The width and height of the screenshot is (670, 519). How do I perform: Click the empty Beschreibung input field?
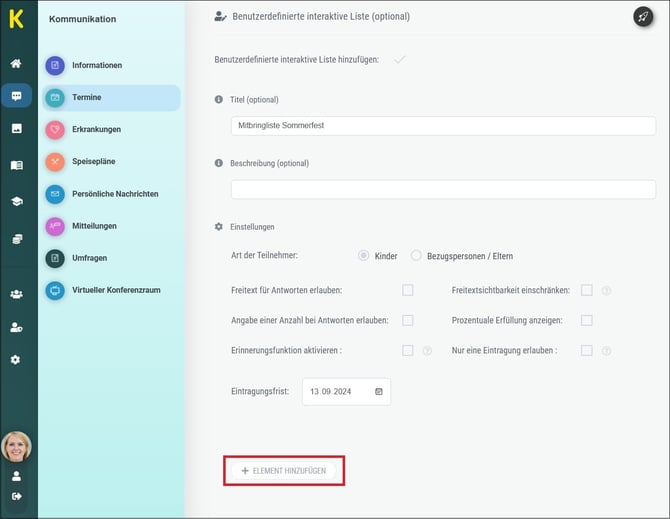pyautogui.click(x=443, y=189)
